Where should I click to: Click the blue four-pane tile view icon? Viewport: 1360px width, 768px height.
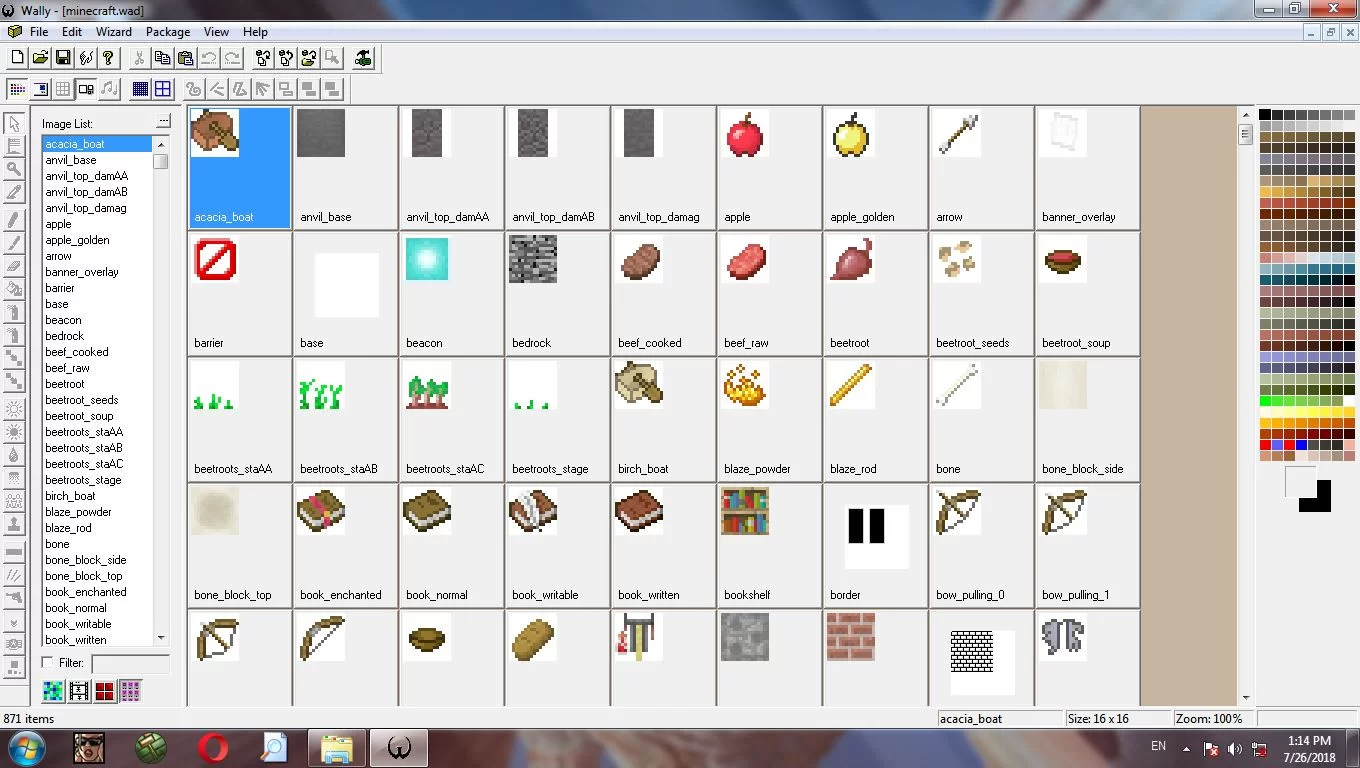163,89
